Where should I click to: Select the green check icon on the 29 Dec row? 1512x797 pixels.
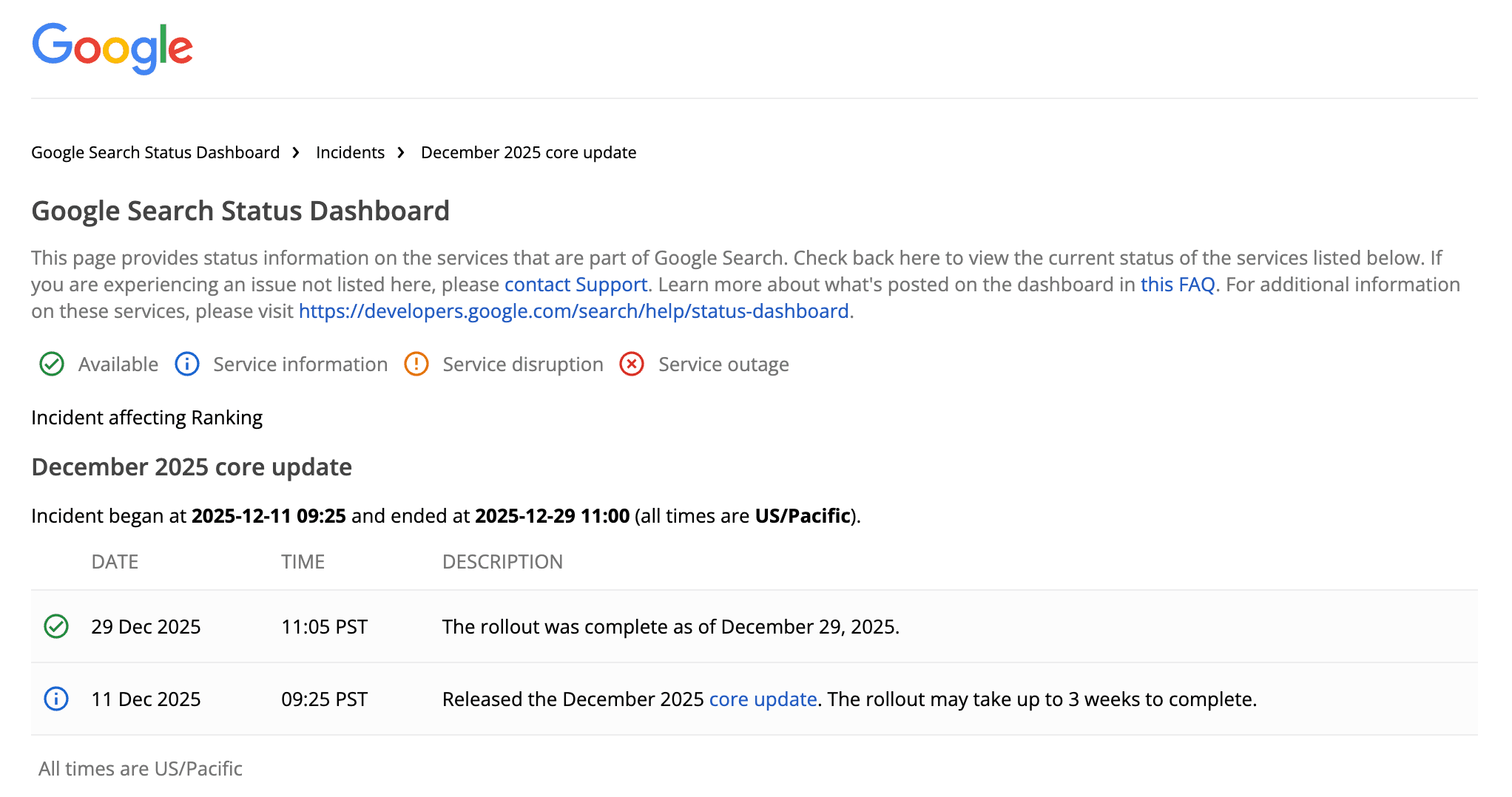56,626
